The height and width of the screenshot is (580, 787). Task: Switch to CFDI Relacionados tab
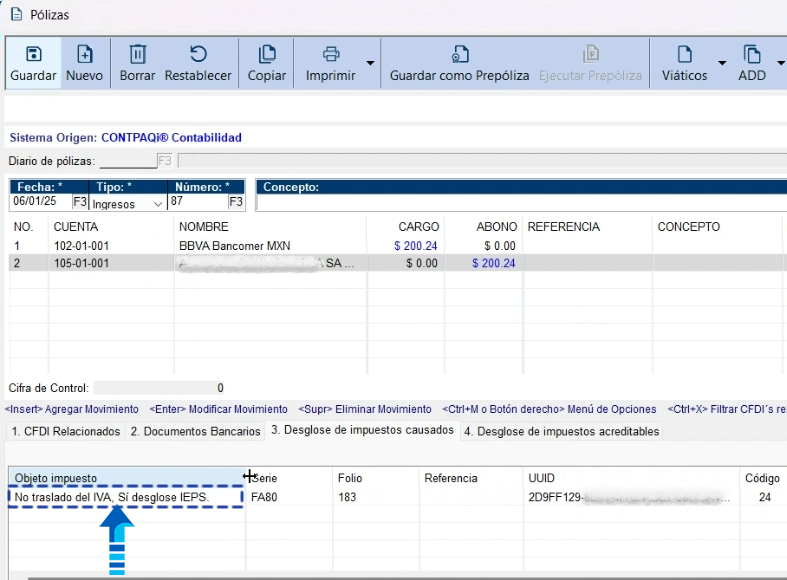65,431
